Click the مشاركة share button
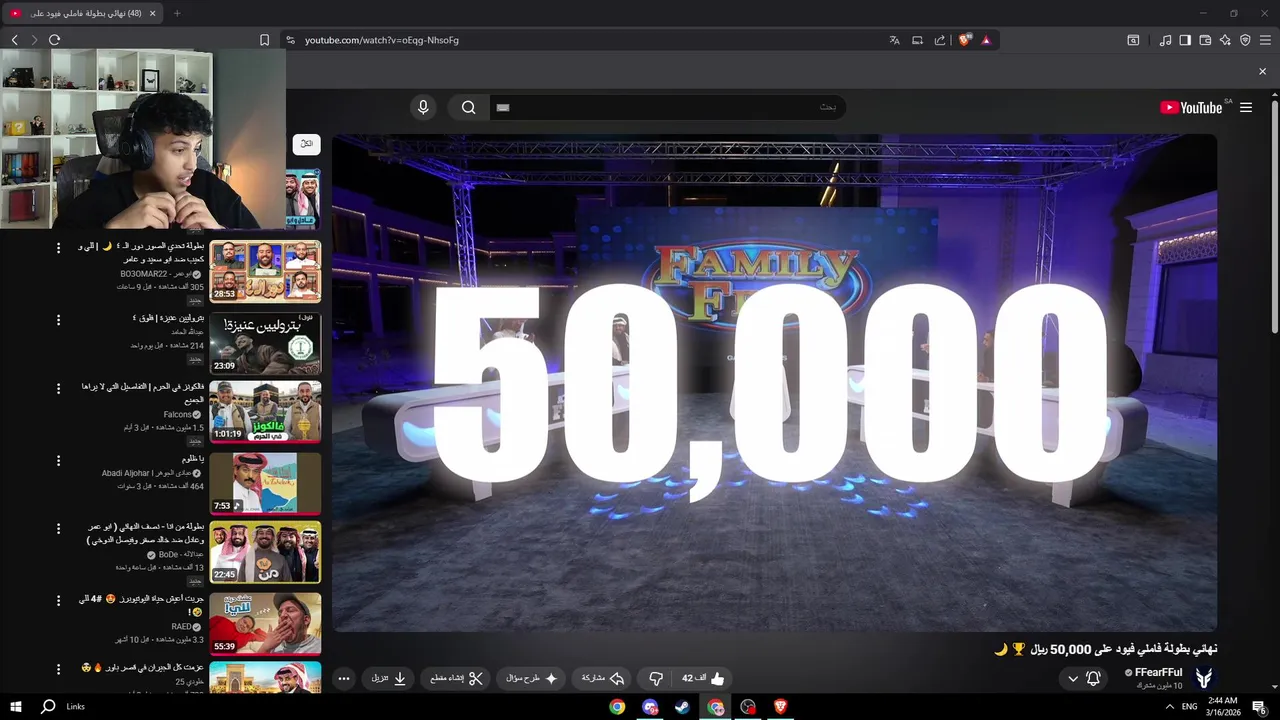The height and width of the screenshot is (720, 1280). [603, 678]
